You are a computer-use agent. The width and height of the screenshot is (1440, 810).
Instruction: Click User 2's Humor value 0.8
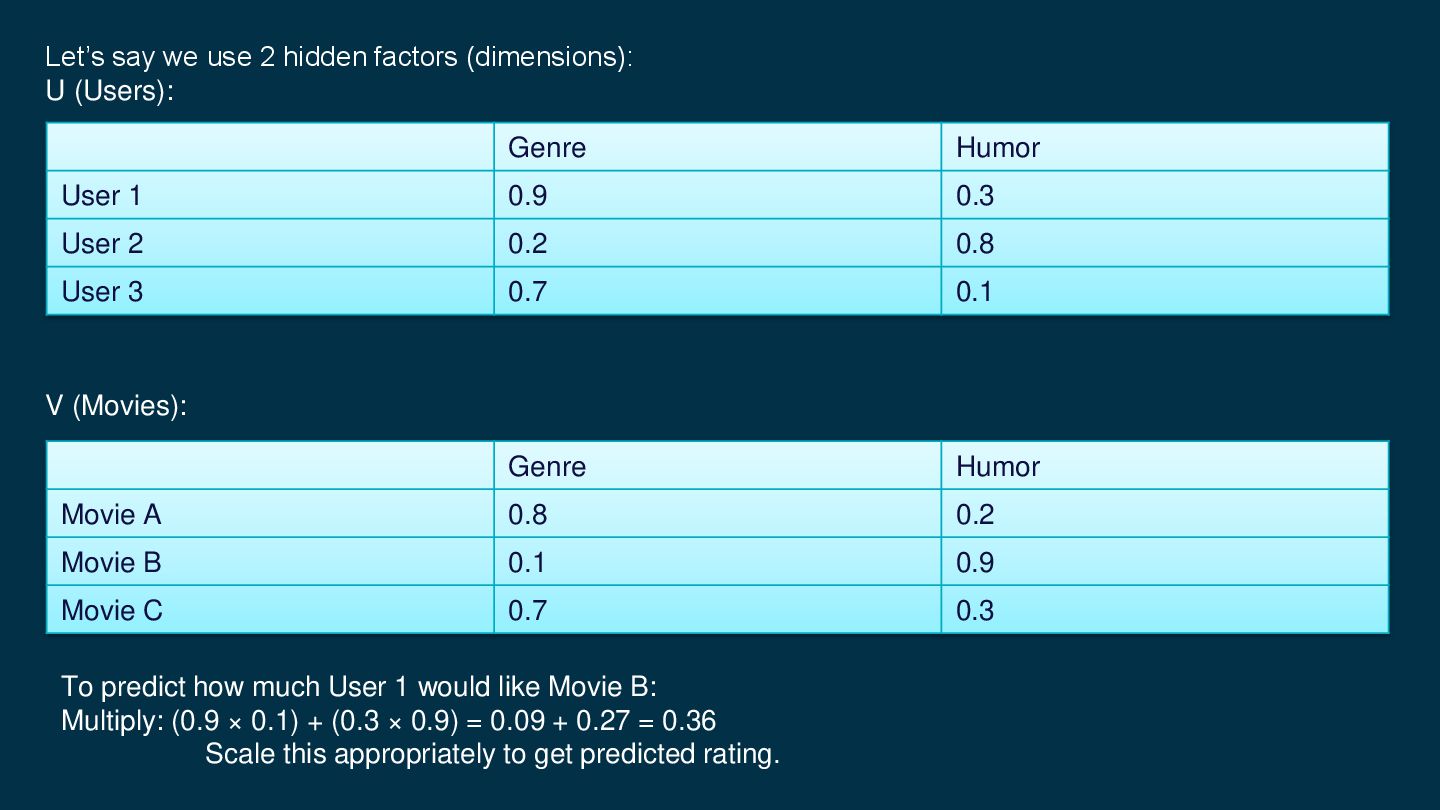click(975, 244)
